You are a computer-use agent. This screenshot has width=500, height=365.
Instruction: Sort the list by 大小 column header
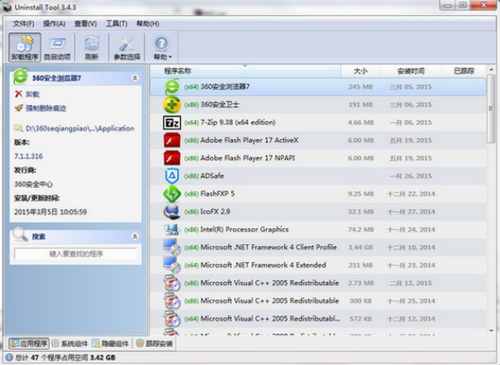point(360,71)
